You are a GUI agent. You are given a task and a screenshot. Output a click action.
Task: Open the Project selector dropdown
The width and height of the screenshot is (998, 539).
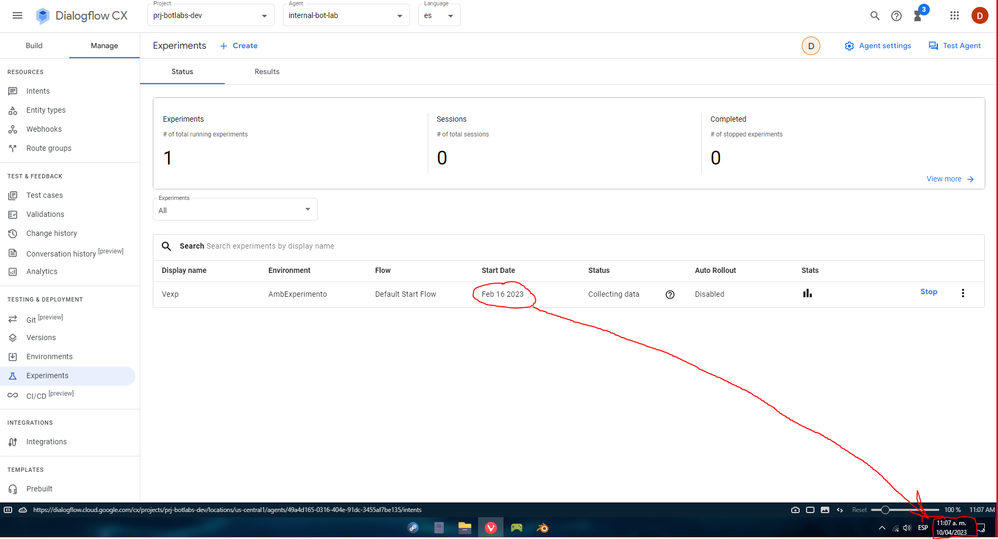pos(211,15)
